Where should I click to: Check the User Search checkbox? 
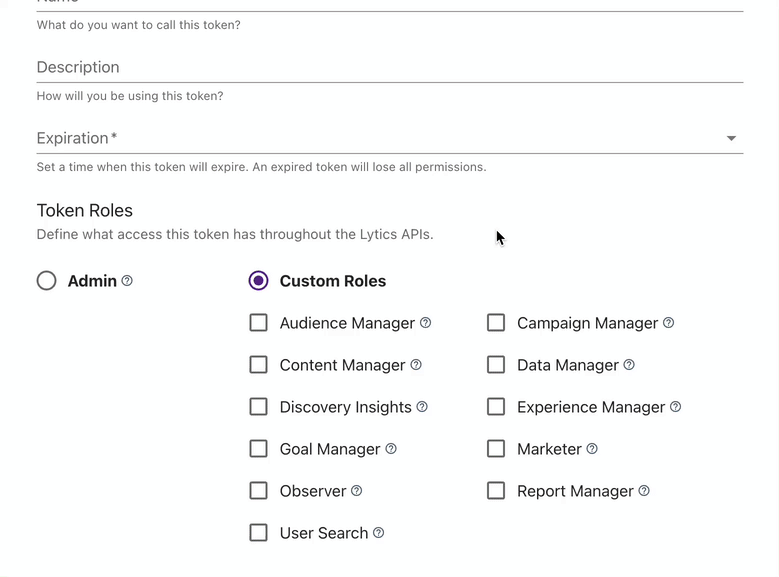click(258, 533)
